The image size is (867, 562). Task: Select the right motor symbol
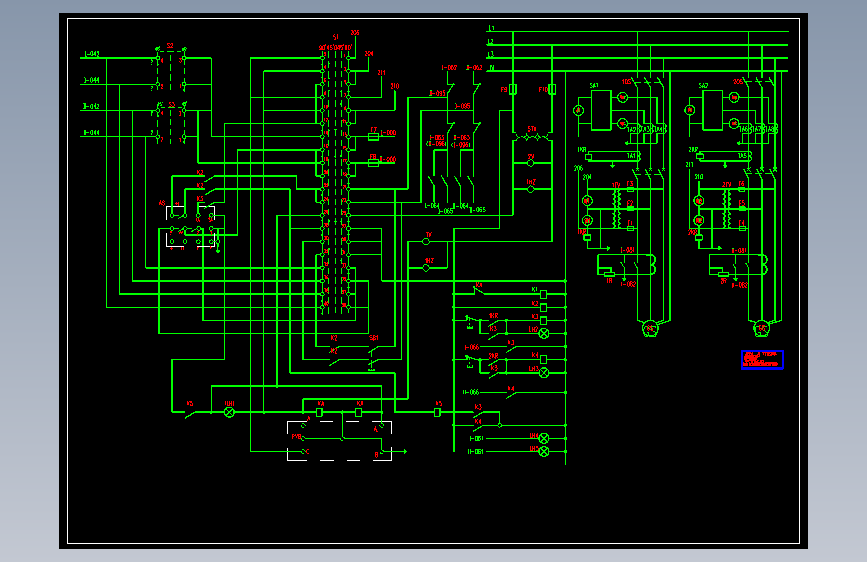click(x=761, y=328)
